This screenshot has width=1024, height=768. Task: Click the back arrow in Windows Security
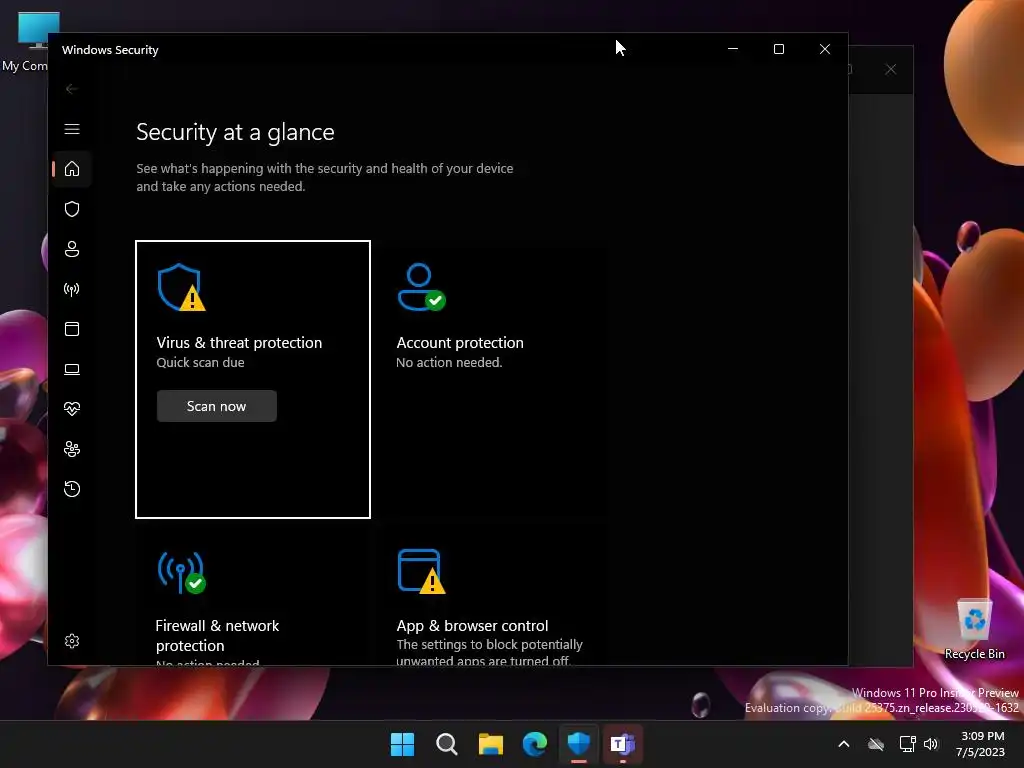pos(72,89)
